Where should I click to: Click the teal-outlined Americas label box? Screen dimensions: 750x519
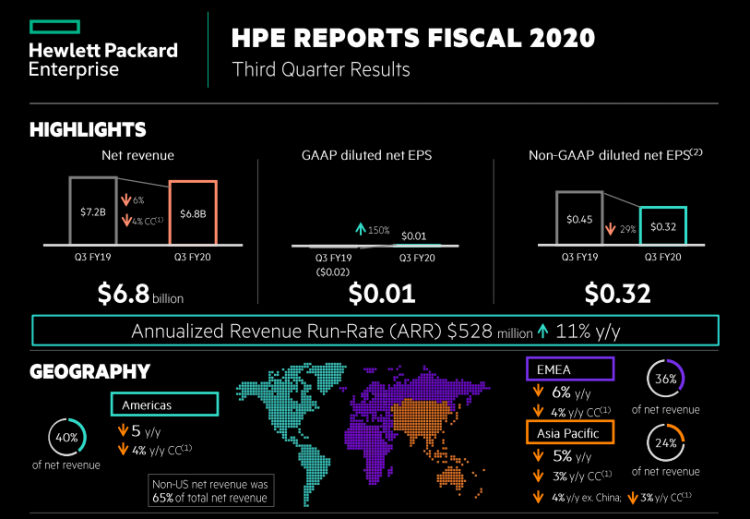coord(165,405)
